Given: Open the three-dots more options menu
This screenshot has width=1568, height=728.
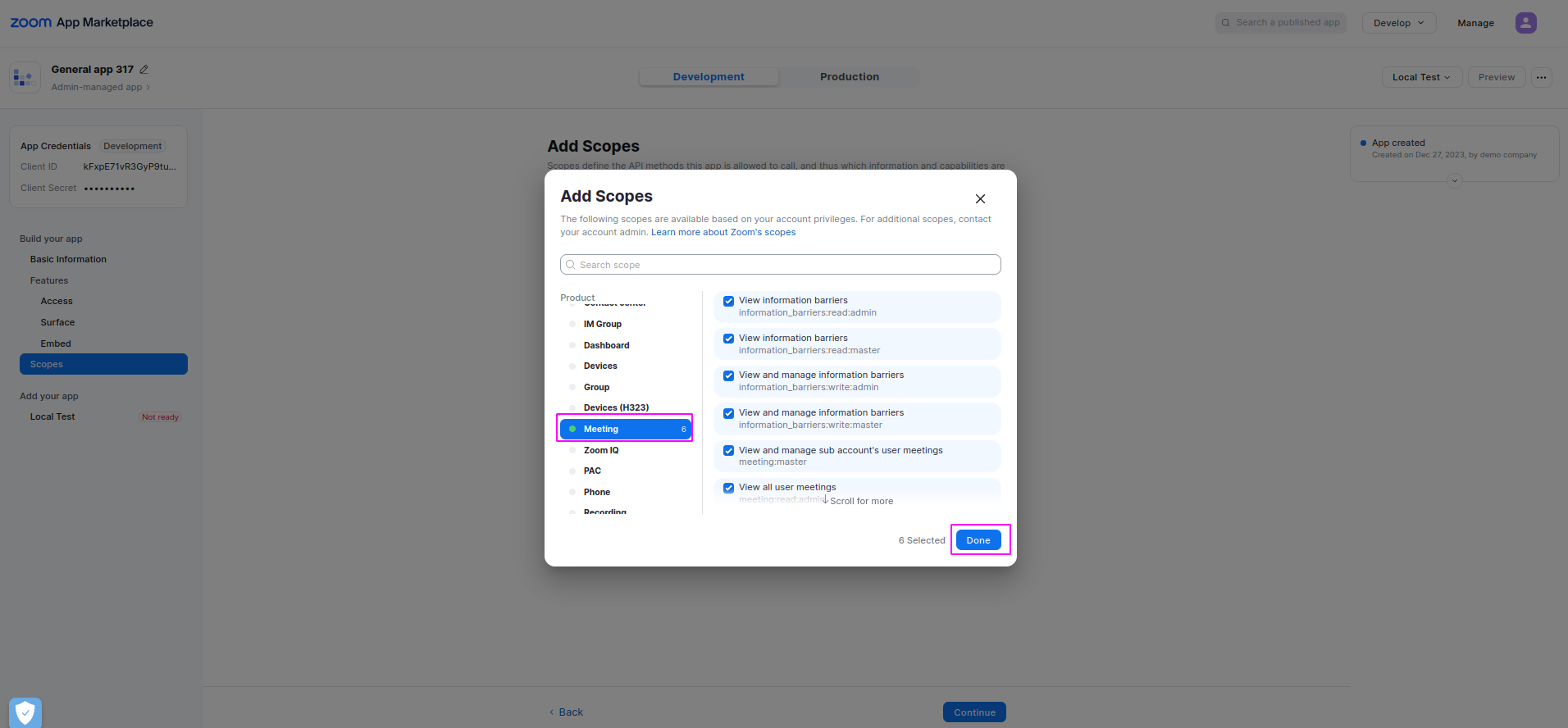Looking at the screenshot, I should [1541, 77].
